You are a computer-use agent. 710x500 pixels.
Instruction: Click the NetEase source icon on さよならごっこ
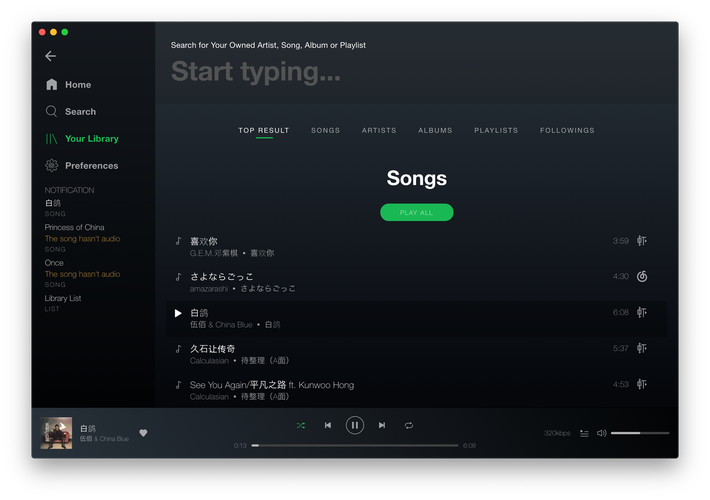click(x=642, y=276)
